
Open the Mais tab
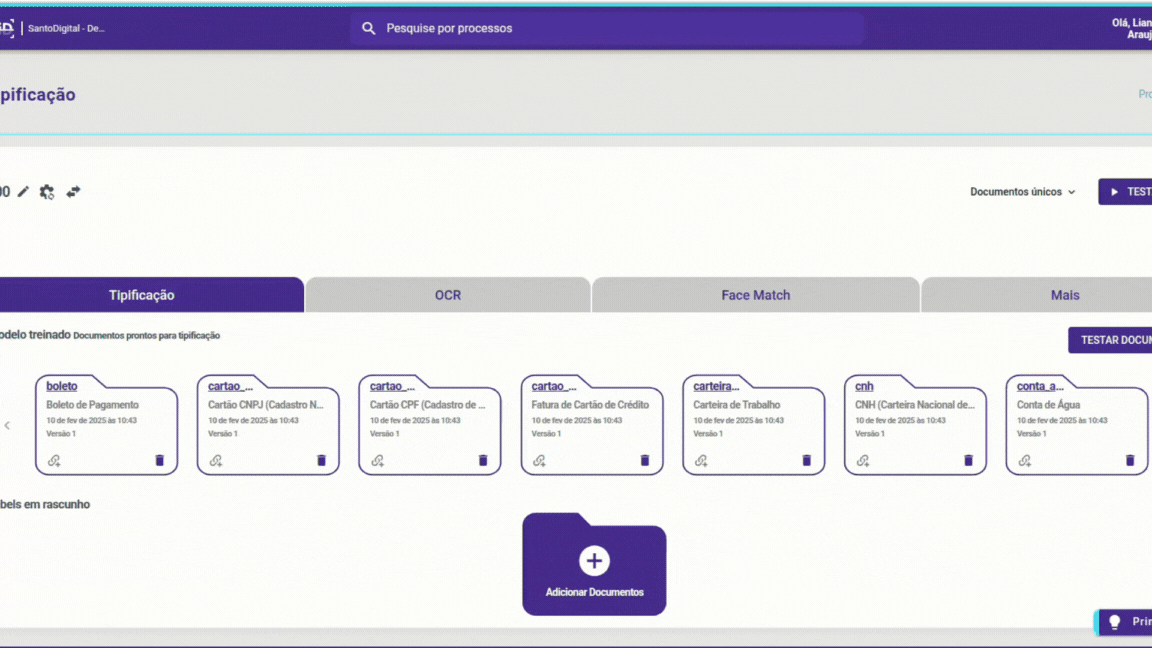[1064, 295]
